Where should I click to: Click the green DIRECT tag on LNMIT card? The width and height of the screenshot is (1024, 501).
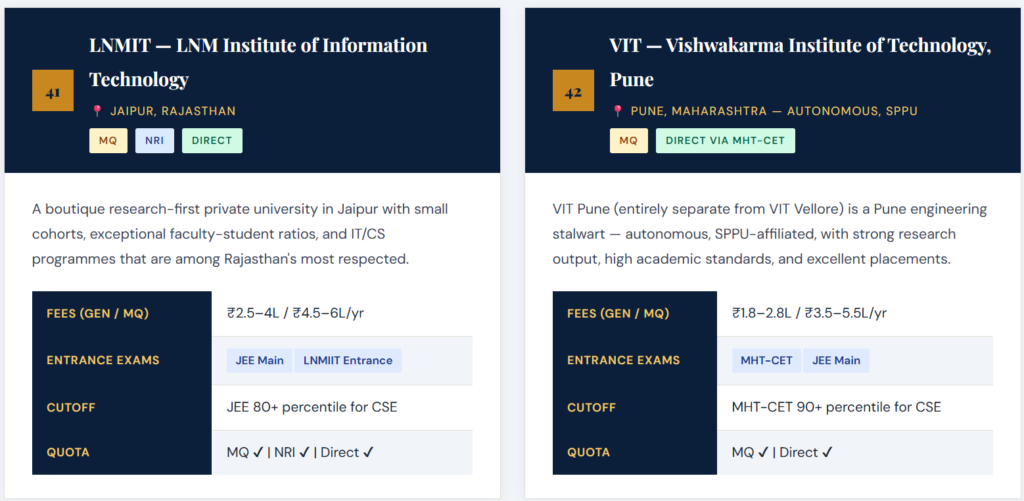pyautogui.click(x=212, y=140)
